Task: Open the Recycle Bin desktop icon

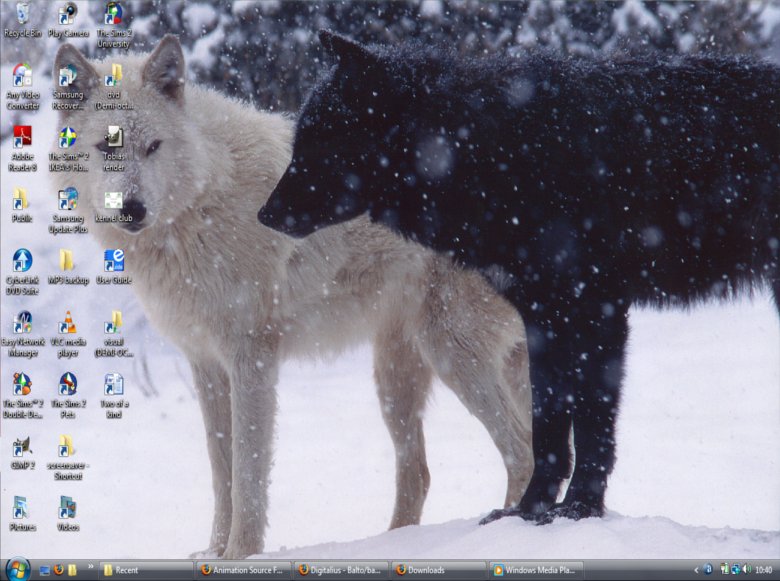Action: [22, 20]
